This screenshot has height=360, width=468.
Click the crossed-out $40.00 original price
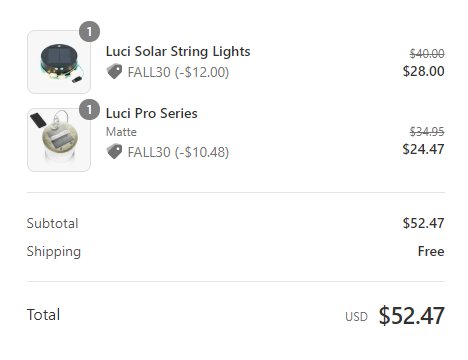pyautogui.click(x=427, y=53)
